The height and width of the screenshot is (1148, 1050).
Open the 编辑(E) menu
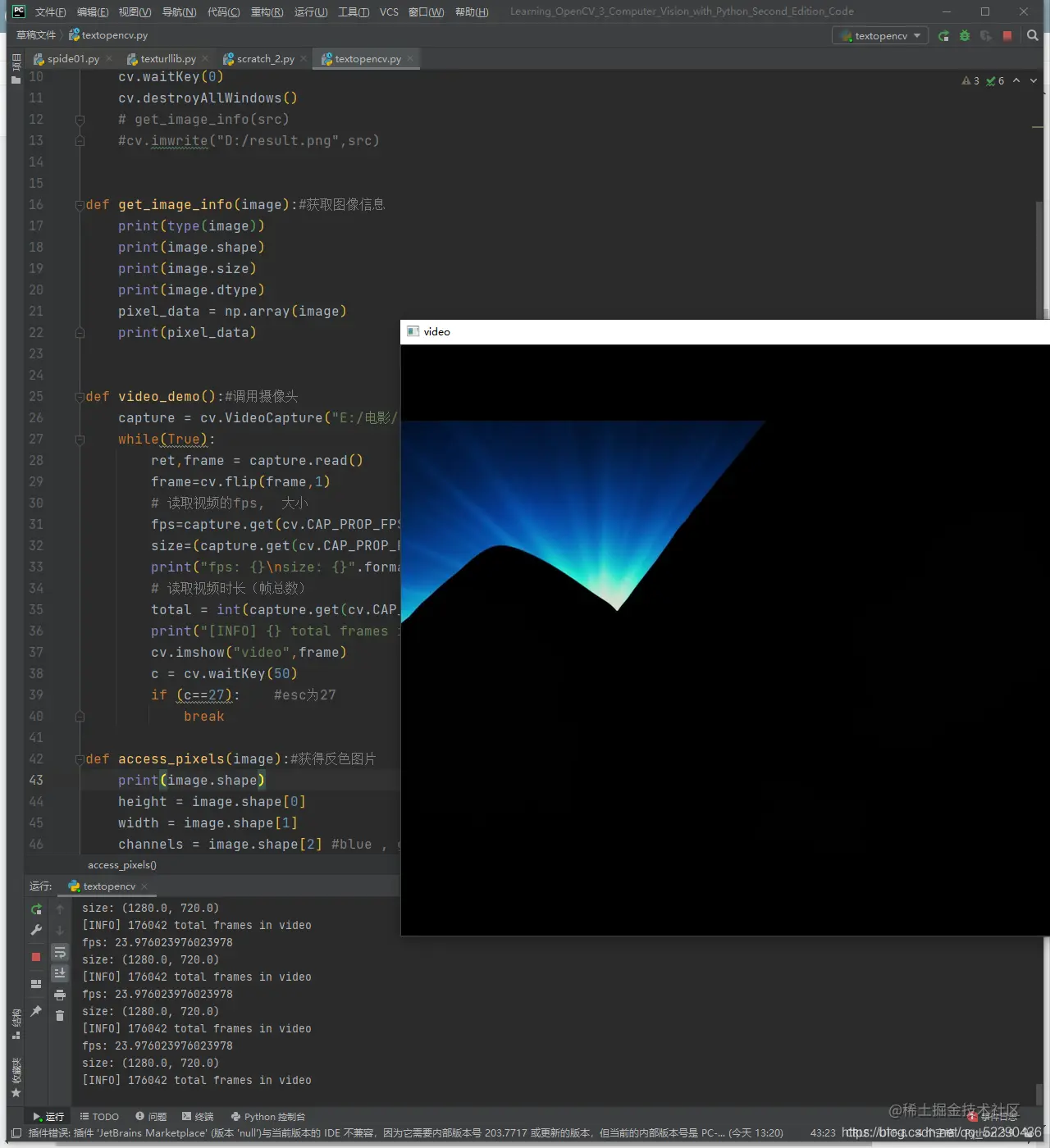(x=93, y=11)
